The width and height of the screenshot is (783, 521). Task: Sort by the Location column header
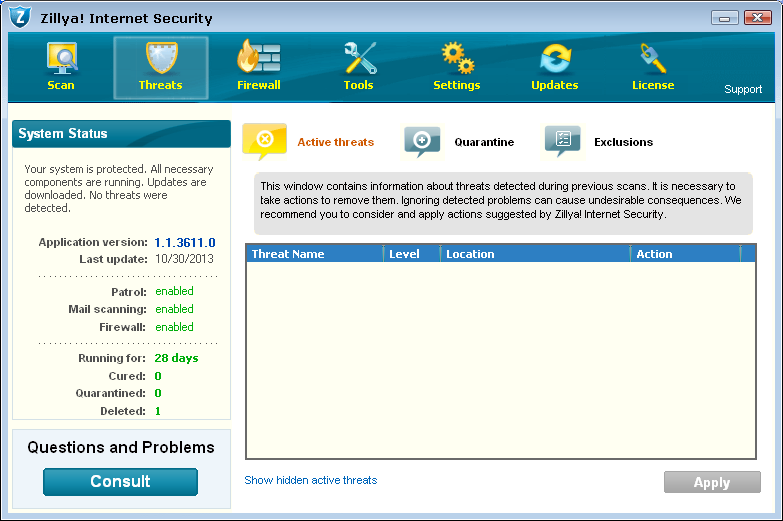pos(535,254)
